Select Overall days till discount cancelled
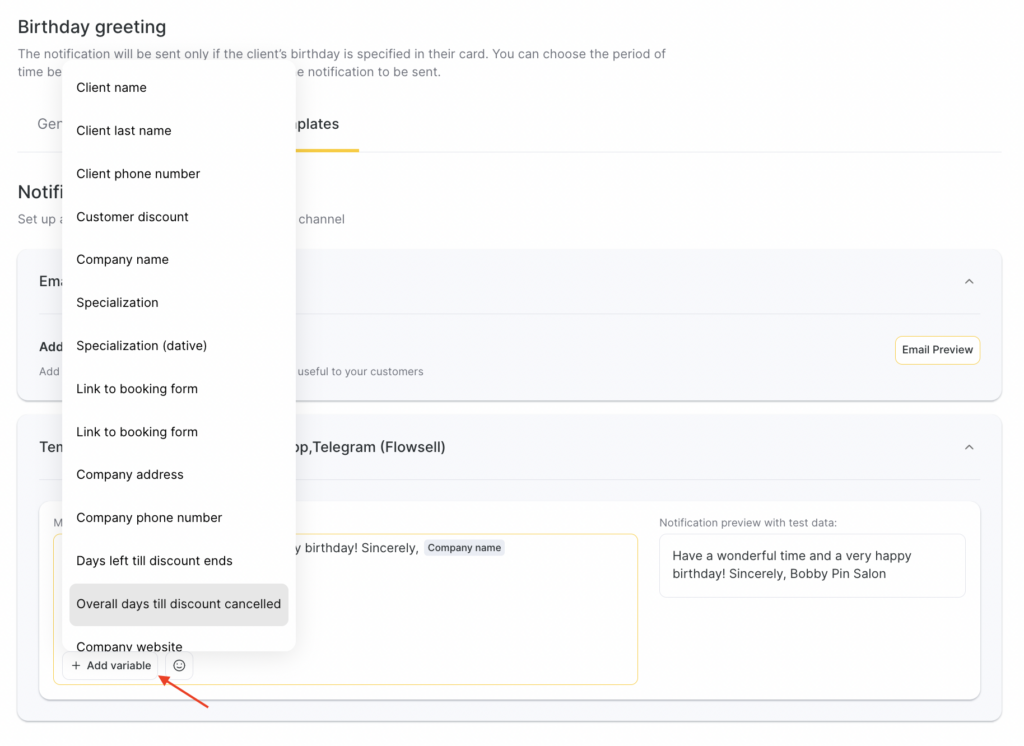Screen dimensions: 1024x746 click(178, 604)
